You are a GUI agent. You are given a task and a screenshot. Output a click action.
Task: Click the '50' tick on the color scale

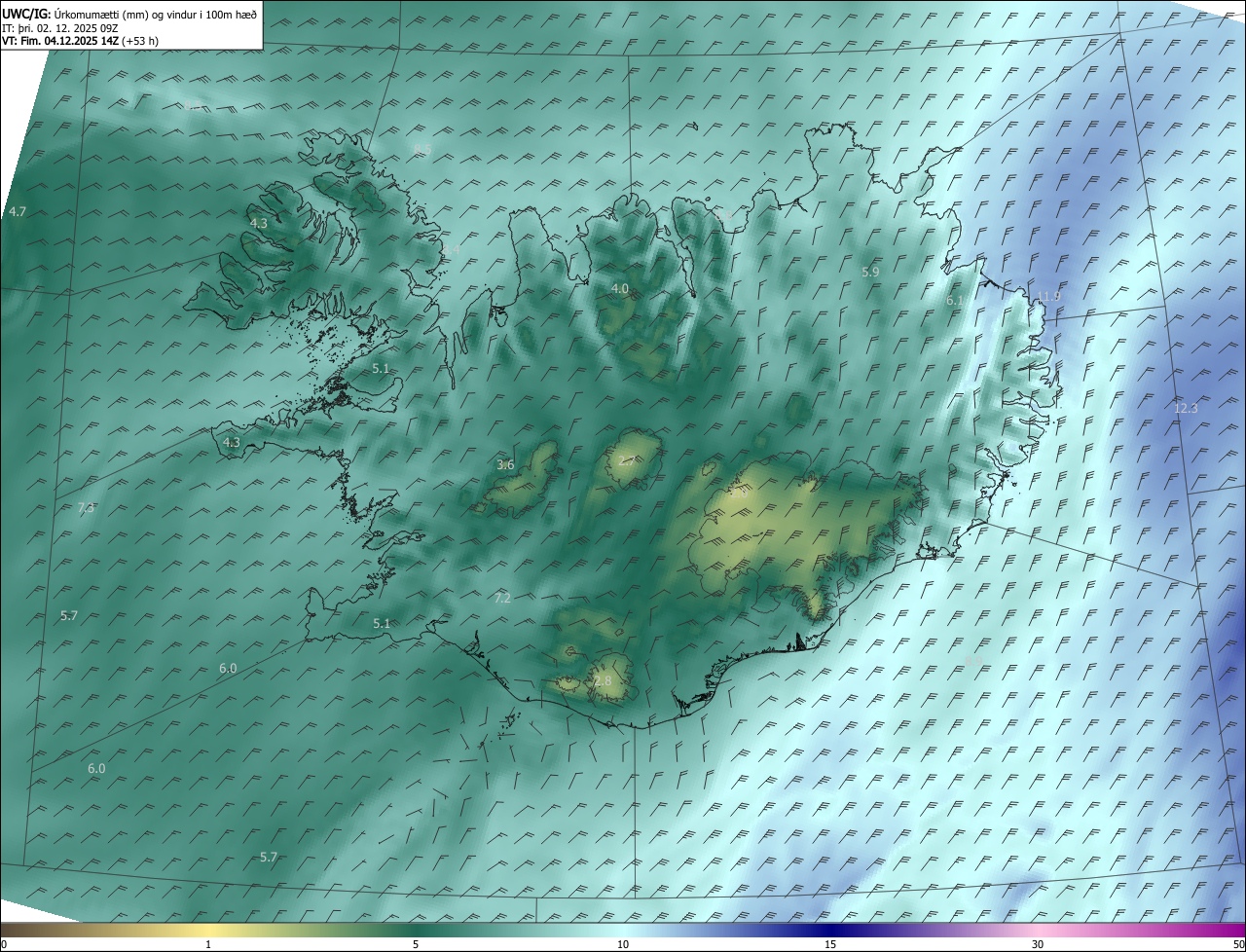pyautogui.click(x=1238, y=944)
